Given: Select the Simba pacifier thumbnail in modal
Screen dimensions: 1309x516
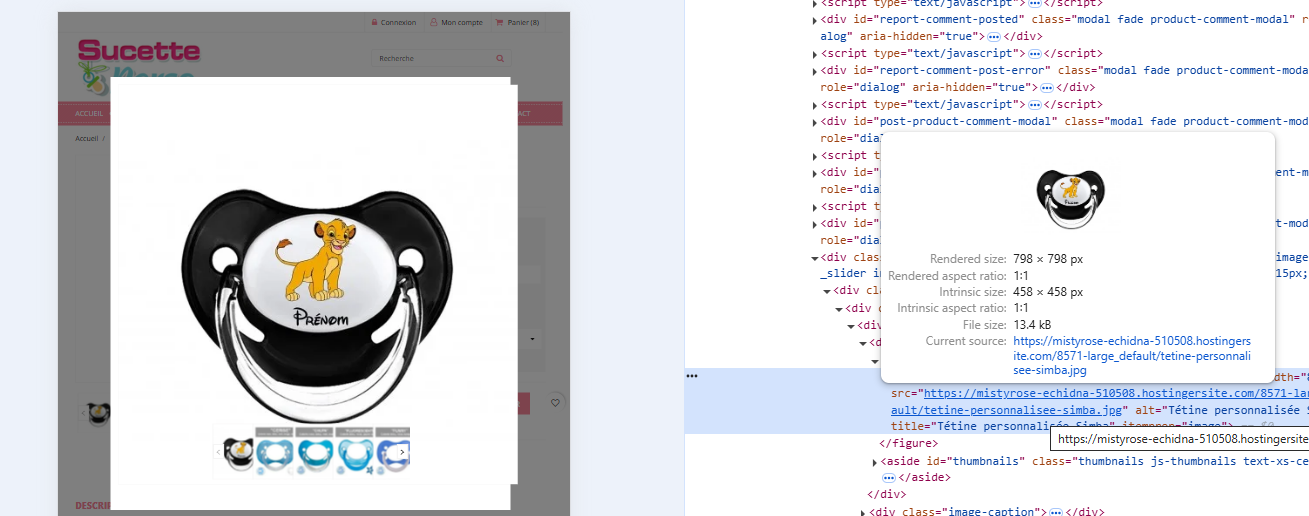Looking at the screenshot, I should point(237,453).
